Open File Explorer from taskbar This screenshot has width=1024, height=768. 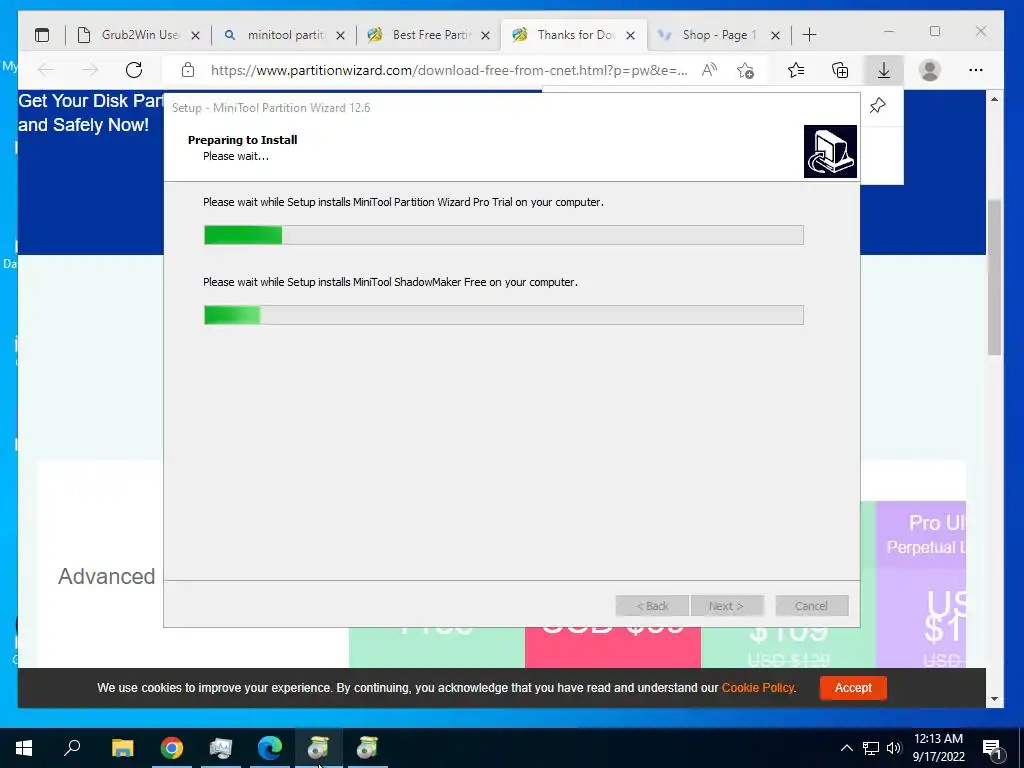tap(122, 748)
